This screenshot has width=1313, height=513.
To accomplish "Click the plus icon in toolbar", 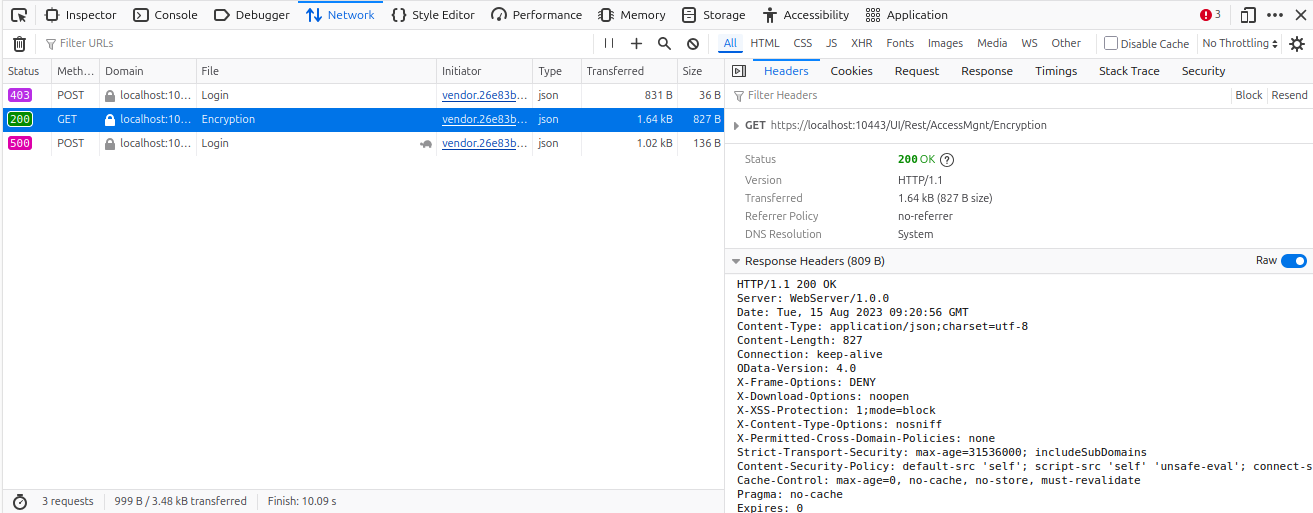I will (x=636, y=44).
